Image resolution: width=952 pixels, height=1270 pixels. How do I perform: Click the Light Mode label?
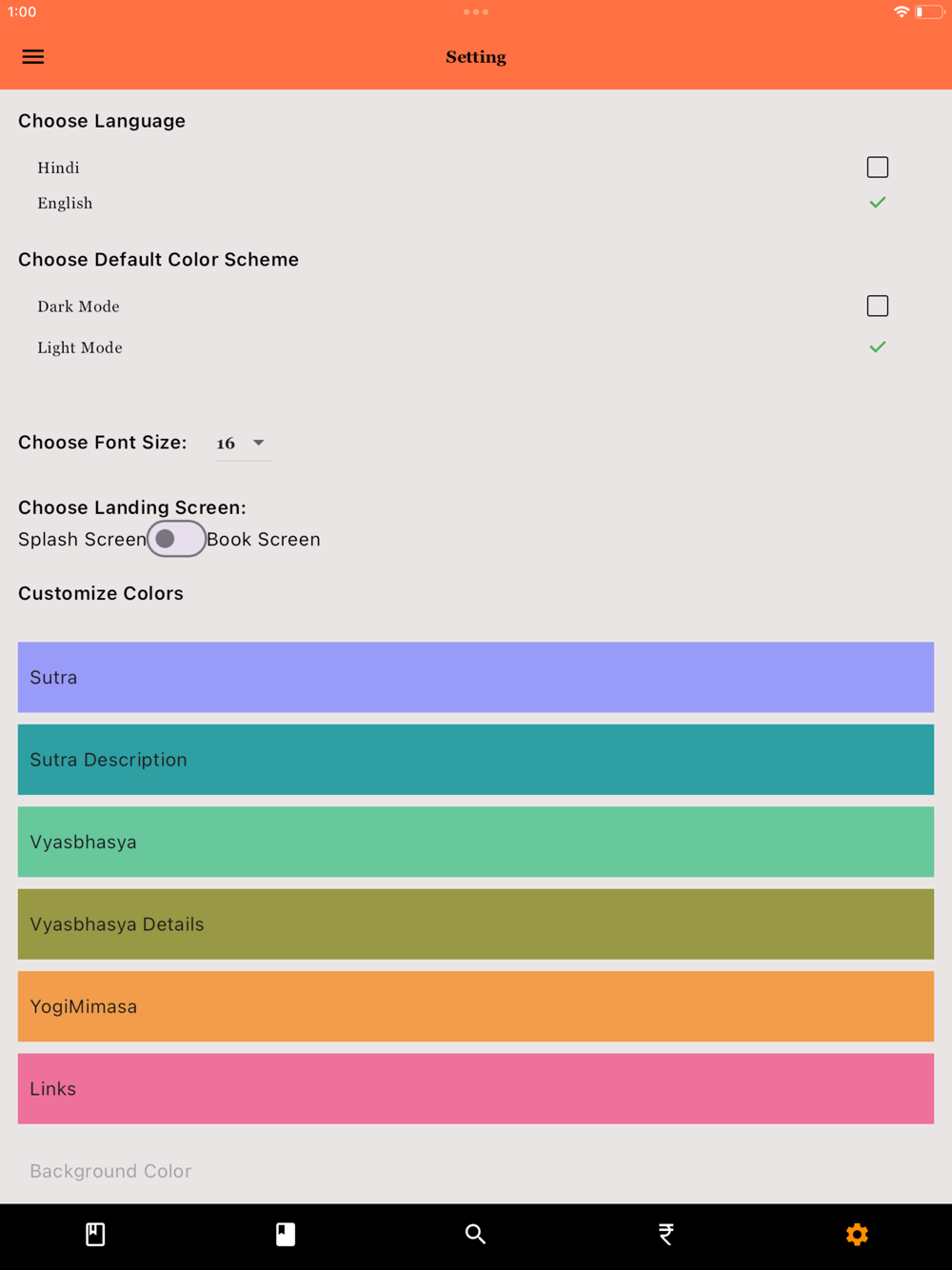point(80,347)
